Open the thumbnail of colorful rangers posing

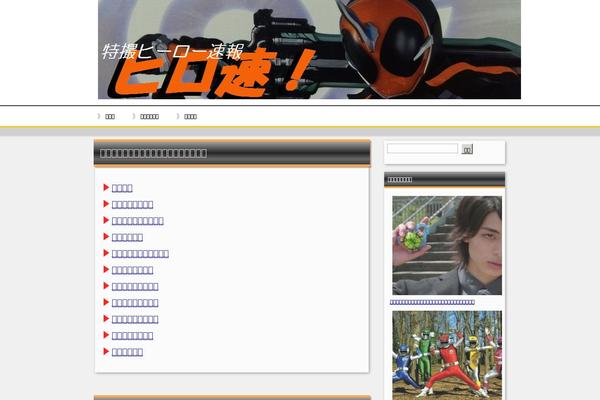[447, 355]
